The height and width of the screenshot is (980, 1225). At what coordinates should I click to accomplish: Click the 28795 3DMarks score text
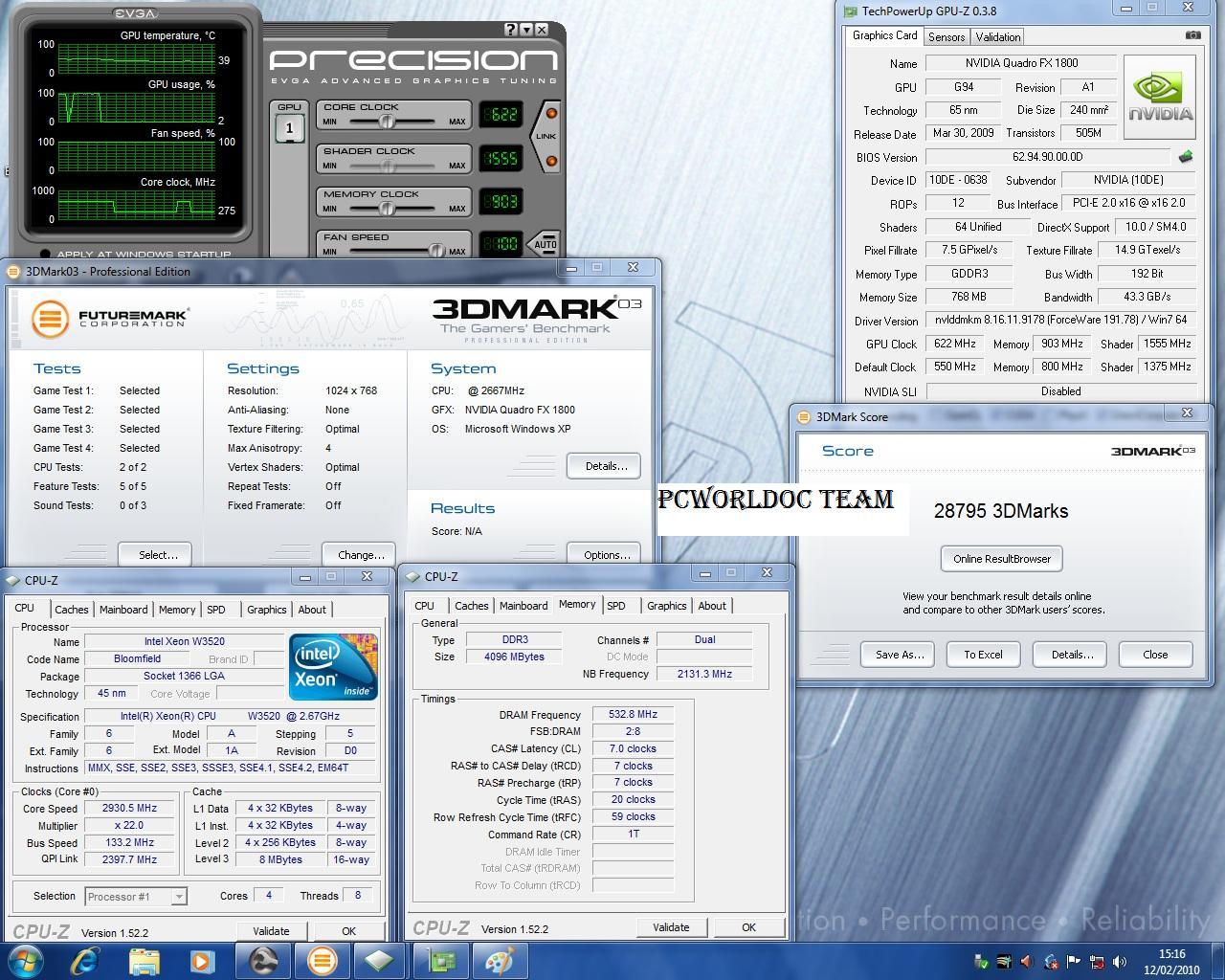point(1001,511)
